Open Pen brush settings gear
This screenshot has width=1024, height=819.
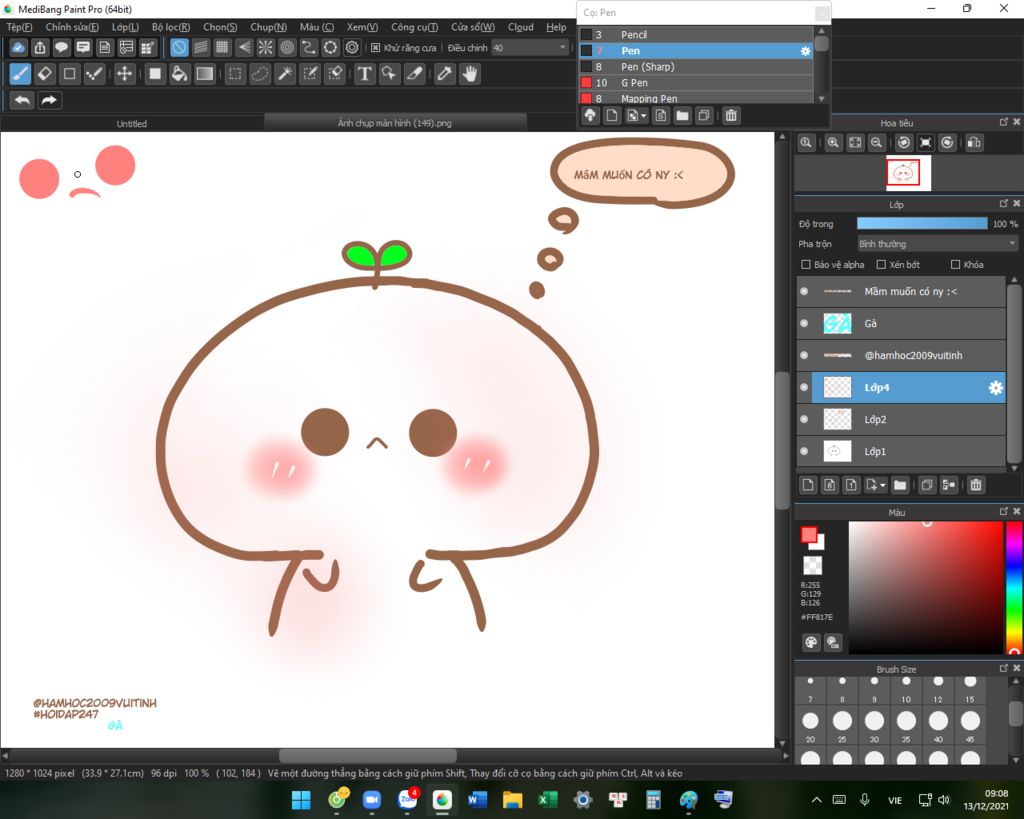pos(805,51)
